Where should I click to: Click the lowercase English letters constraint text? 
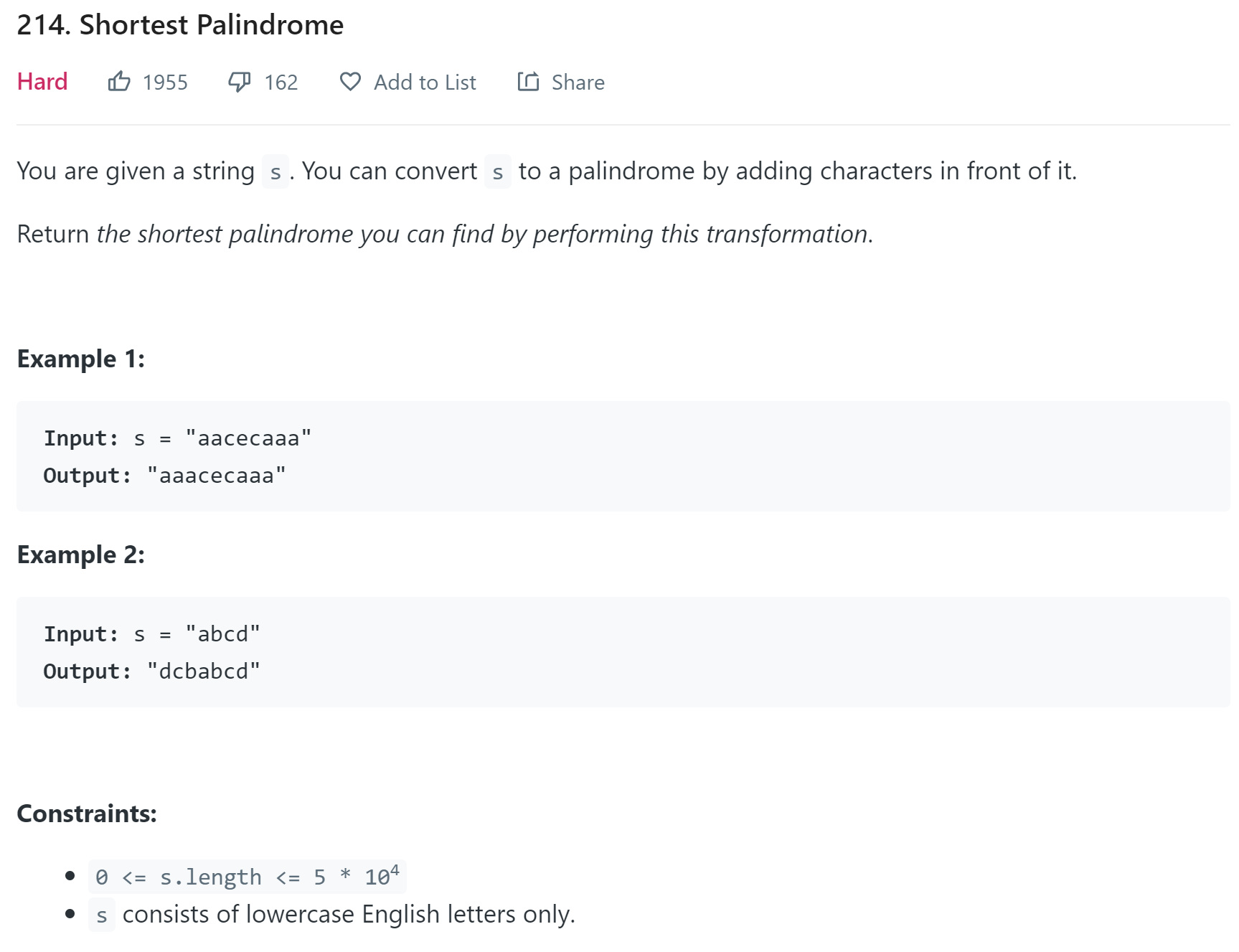tap(349, 914)
